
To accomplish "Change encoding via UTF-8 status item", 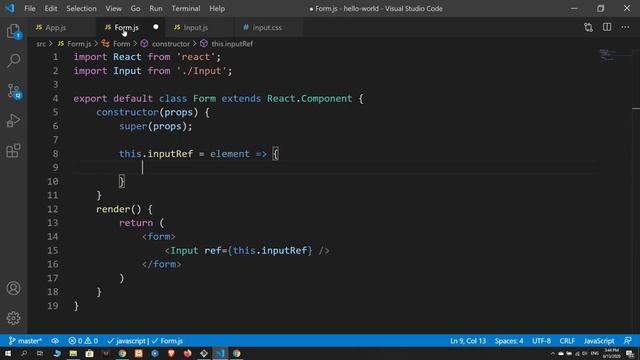I will pos(542,341).
